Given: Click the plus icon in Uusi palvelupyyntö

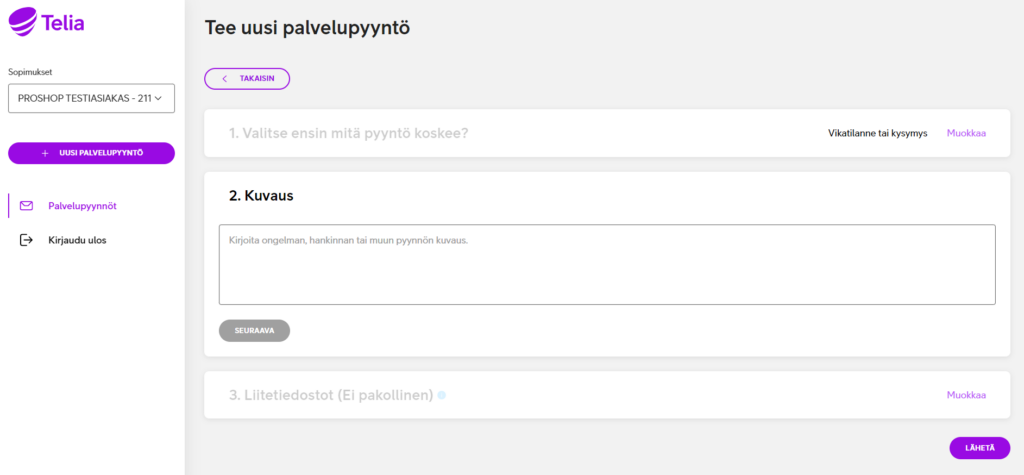Looking at the screenshot, I should [x=45, y=153].
